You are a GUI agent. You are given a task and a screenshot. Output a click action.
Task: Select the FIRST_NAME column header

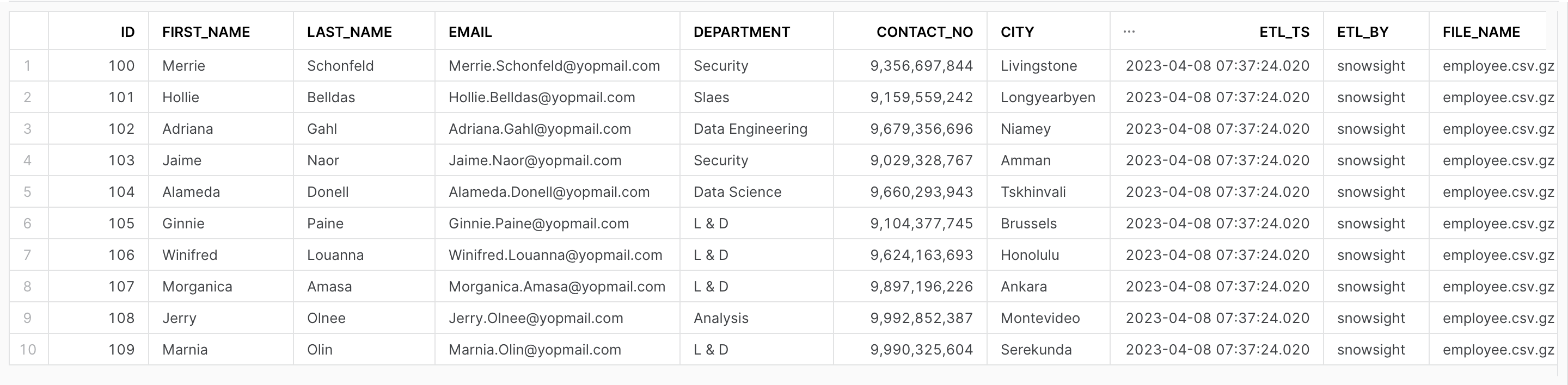click(221, 32)
